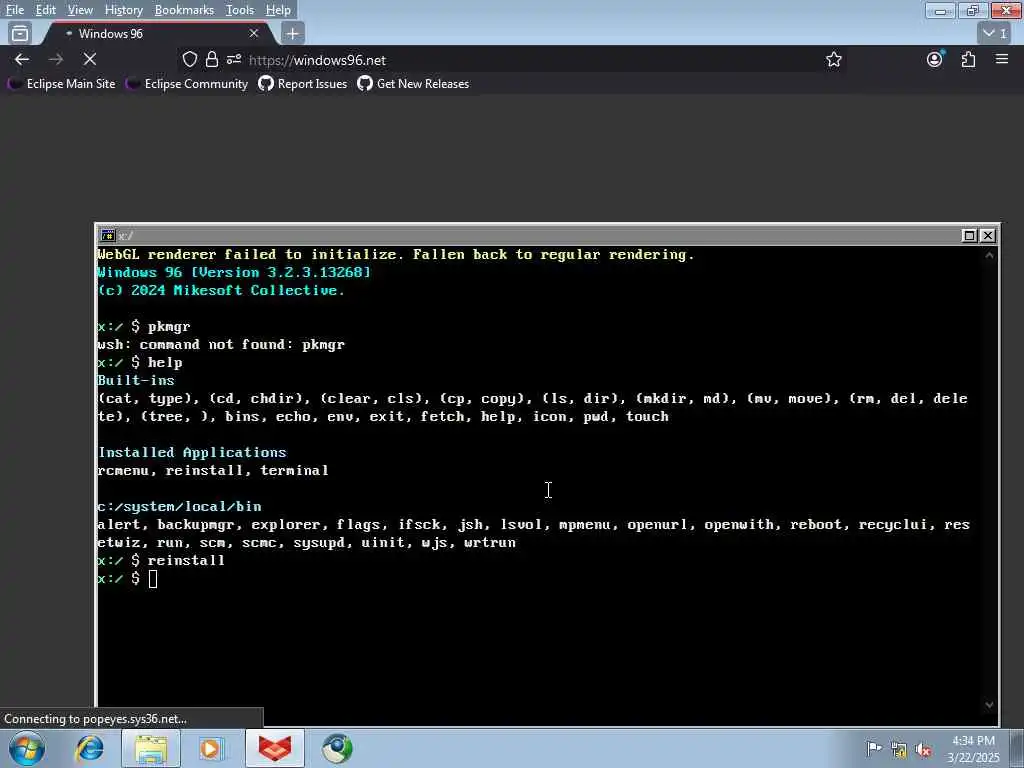This screenshot has width=1024, height=768.
Task: Open recent browsing view icon
Action: point(20,33)
